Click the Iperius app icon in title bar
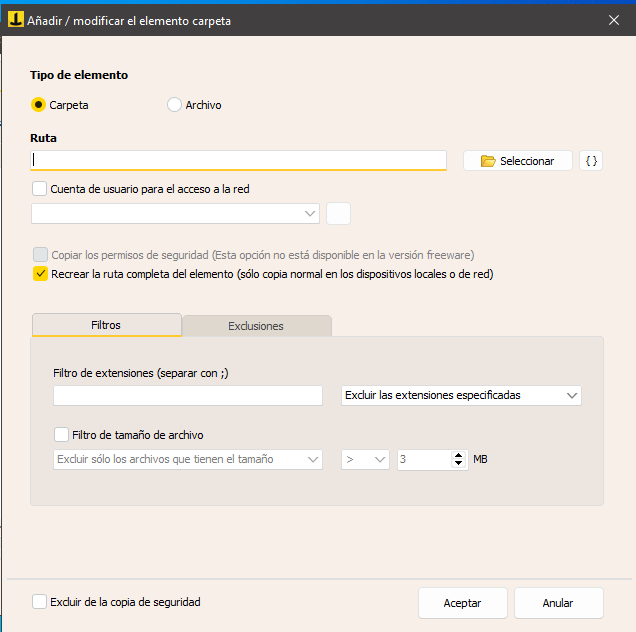 16,20
